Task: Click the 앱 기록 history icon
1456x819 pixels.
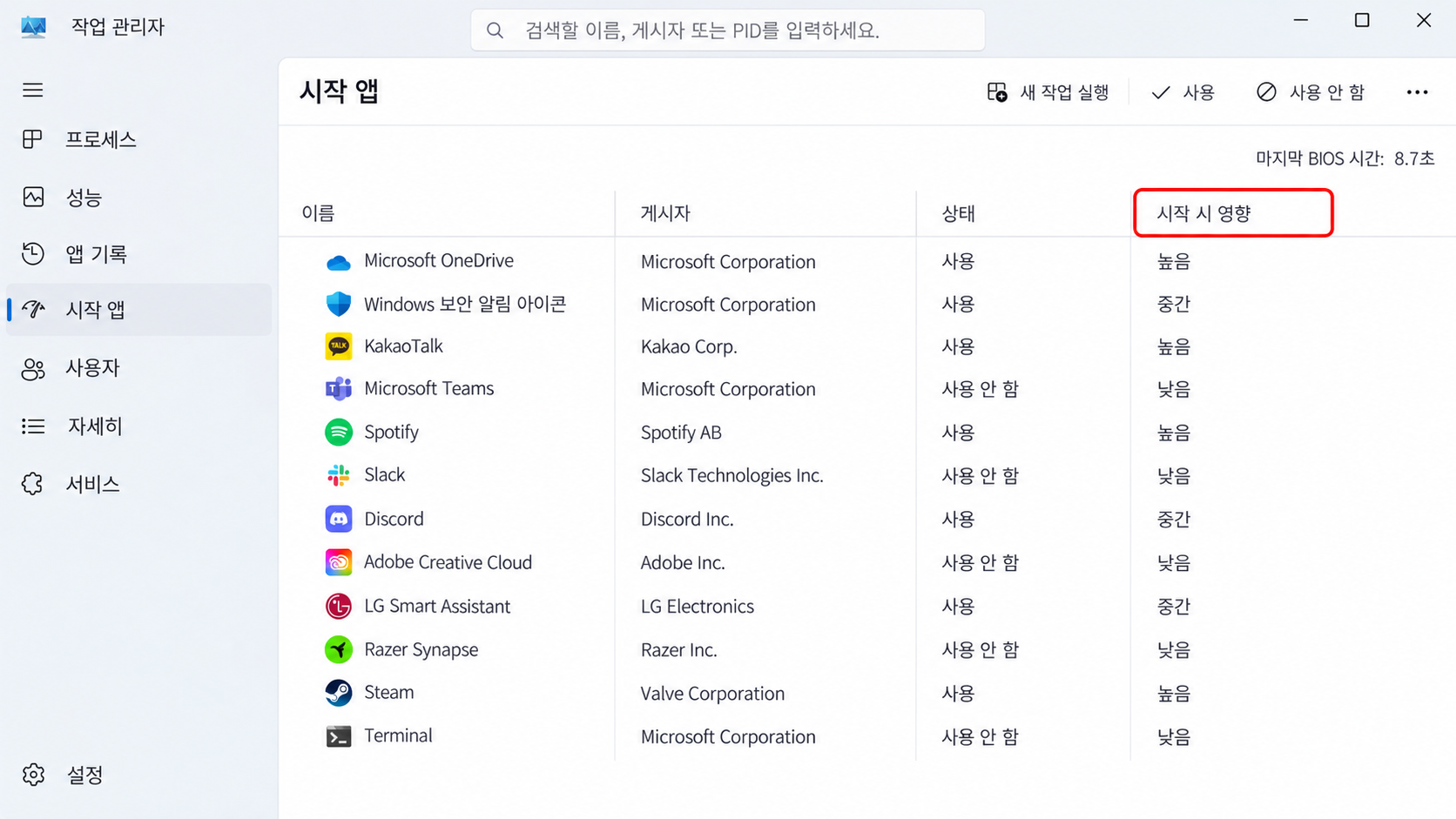Action: pyautogui.click(x=33, y=253)
